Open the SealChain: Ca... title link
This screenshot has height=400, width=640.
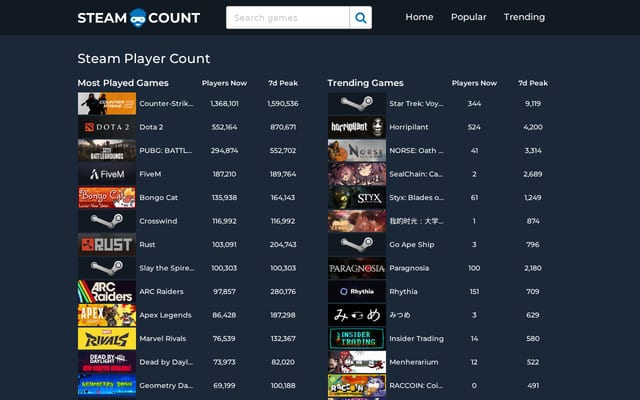(x=416, y=174)
